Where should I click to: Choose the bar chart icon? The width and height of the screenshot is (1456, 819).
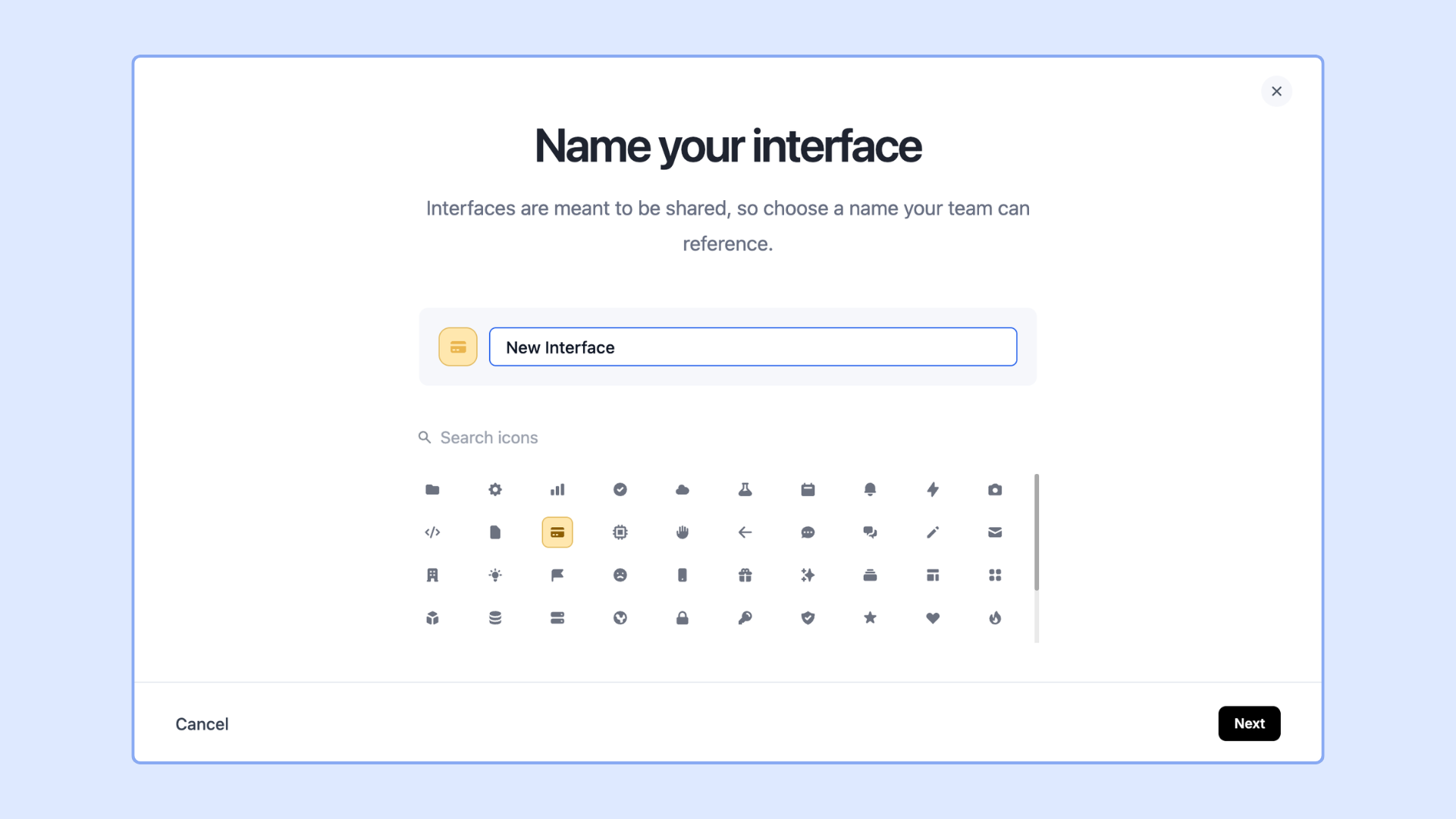tap(557, 490)
